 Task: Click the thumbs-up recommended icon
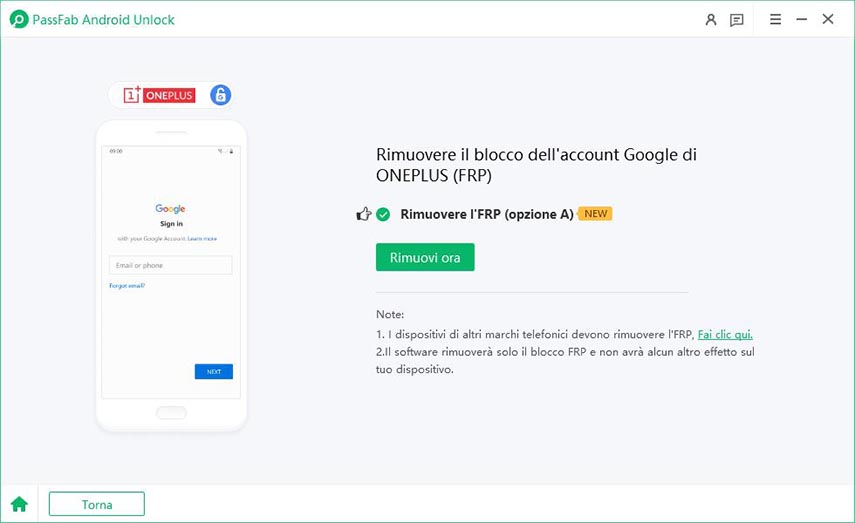pyautogui.click(x=364, y=214)
